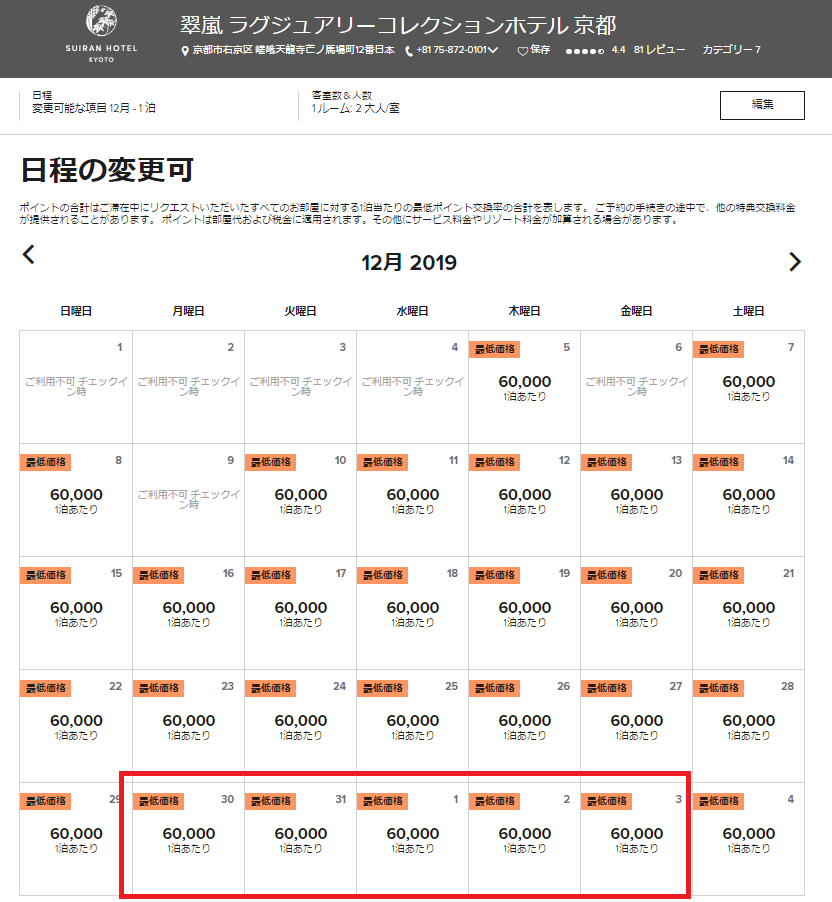Click the 土曜日 column header
Viewport: 832px width, 902px height.
click(x=749, y=311)
